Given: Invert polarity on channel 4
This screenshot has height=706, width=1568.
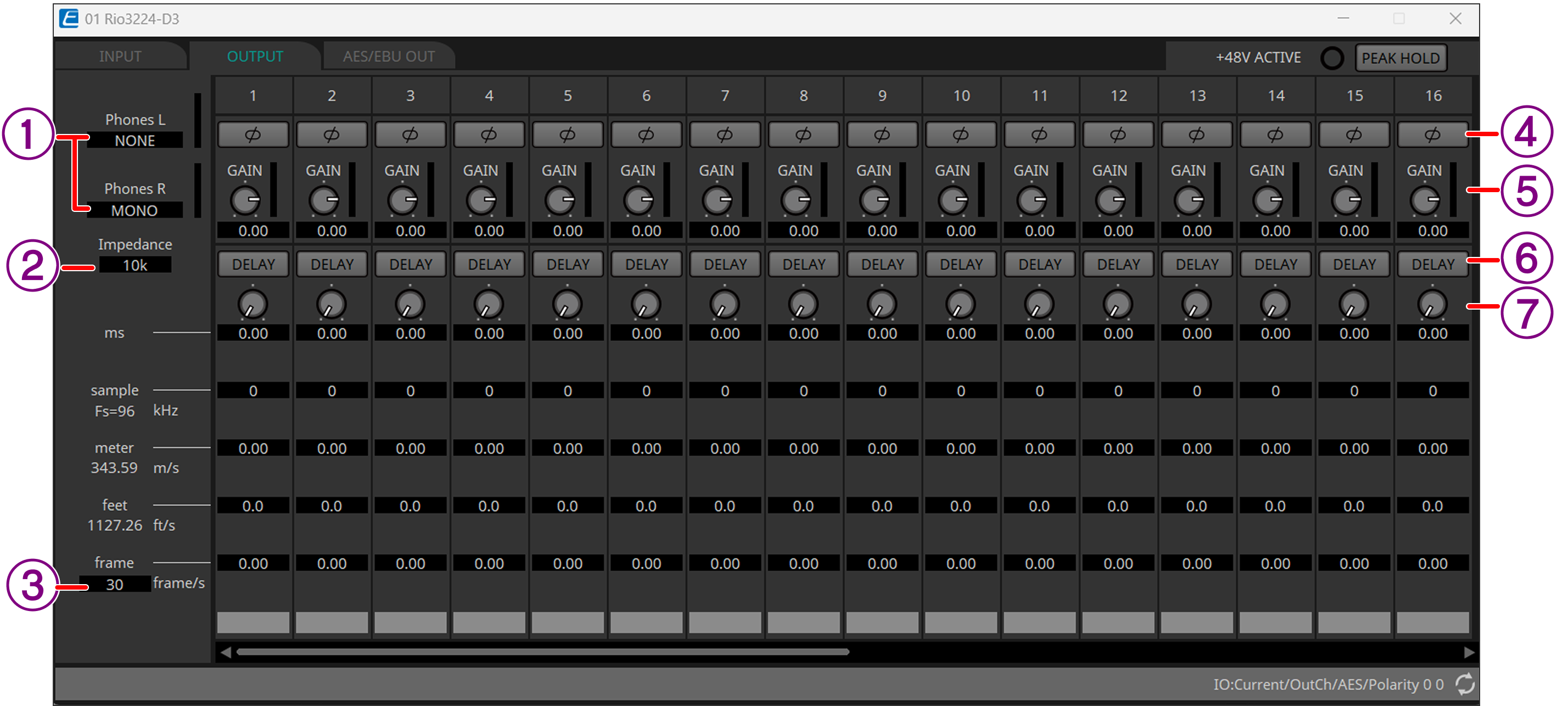Looking at the screenshot, I should 489,135.
